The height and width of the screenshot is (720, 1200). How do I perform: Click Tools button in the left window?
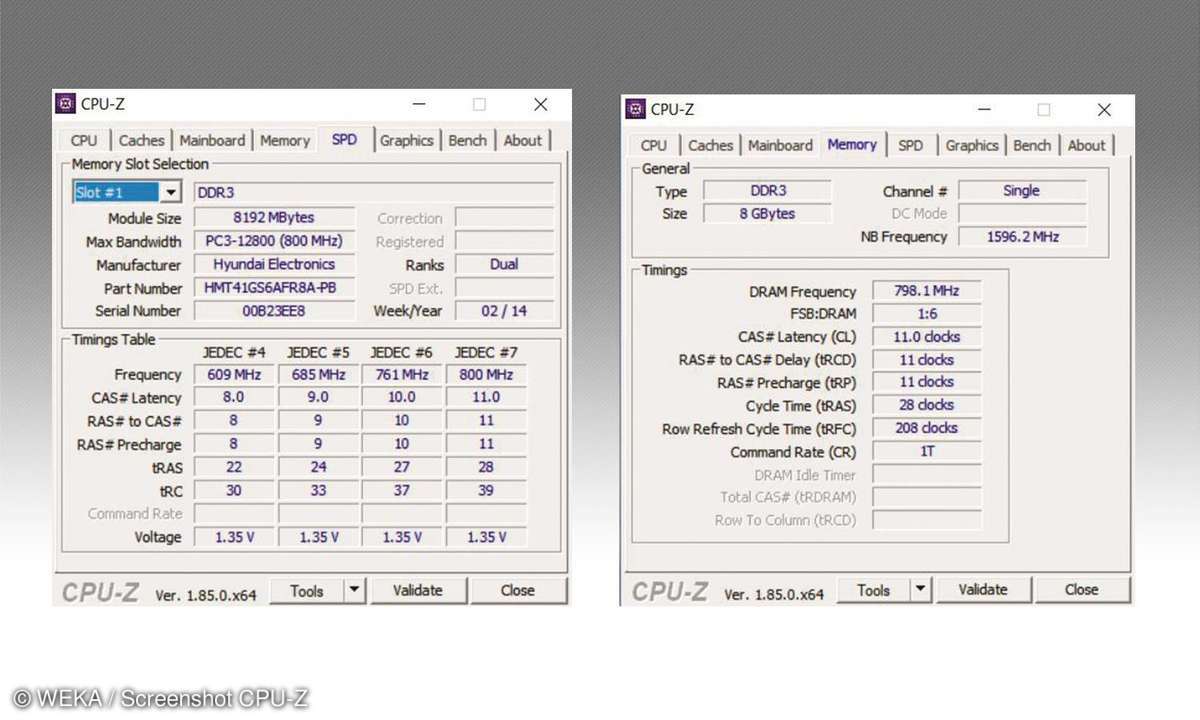[x=307, y=591]
